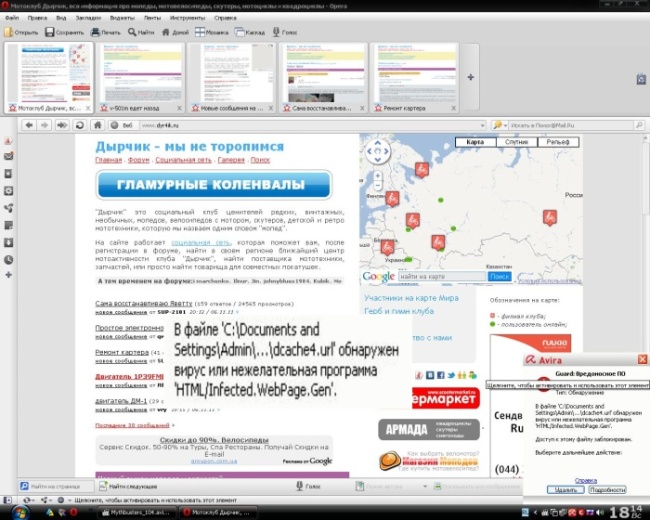Image resolution: width=650 pixels, height=520 pixels.
Task: Click 'Найти следующее' in find bar
Action: pos(129,486)
